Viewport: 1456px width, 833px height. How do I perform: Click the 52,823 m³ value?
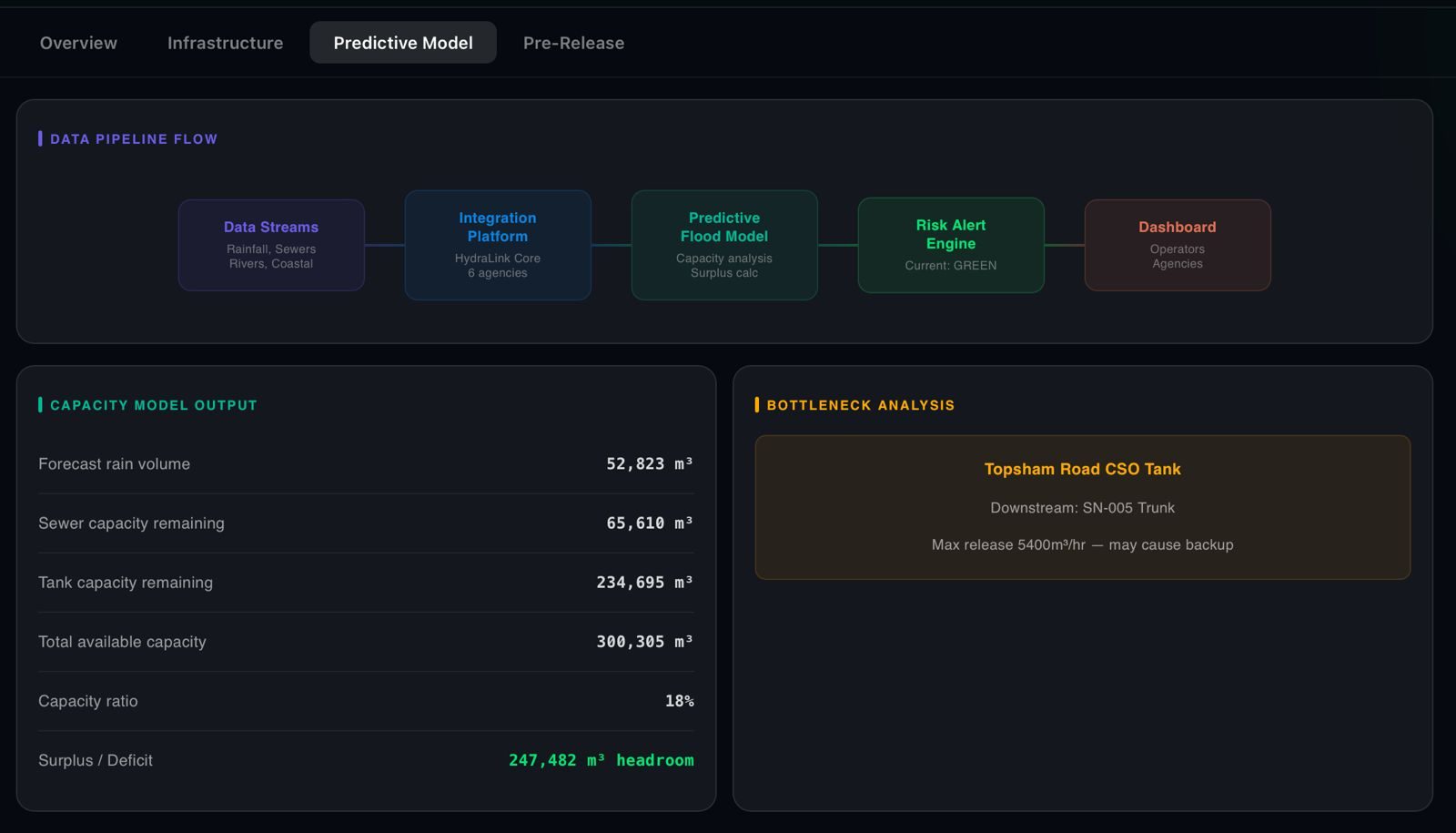point(650,464)
